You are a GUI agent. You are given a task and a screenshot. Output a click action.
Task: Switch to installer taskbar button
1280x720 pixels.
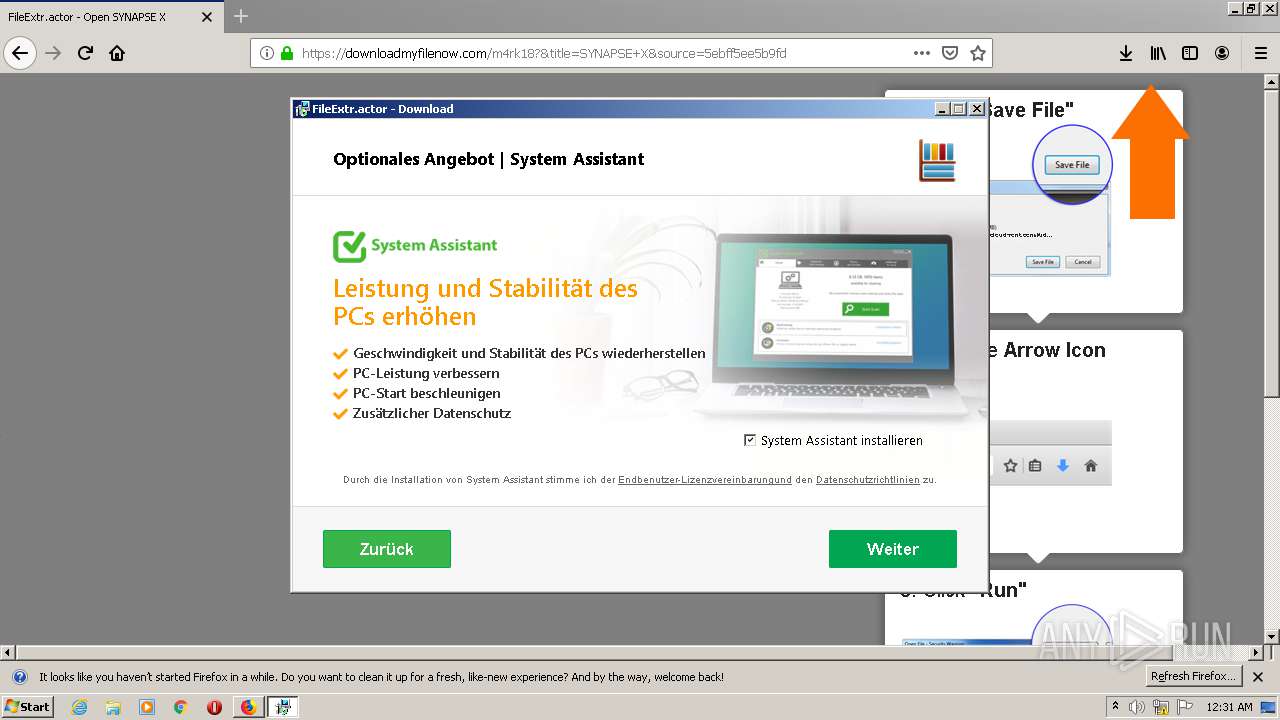click(x=283, y=707)
